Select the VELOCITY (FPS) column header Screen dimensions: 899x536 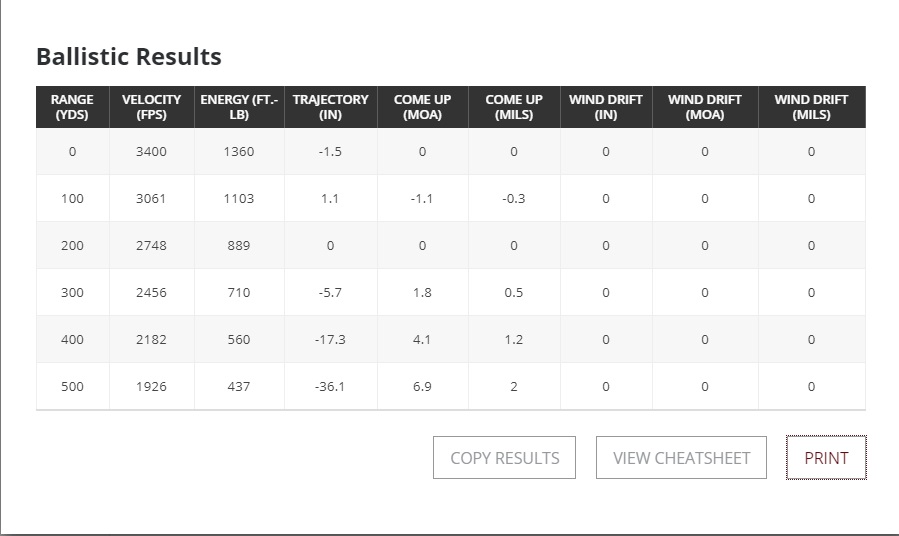coord(151,107)
